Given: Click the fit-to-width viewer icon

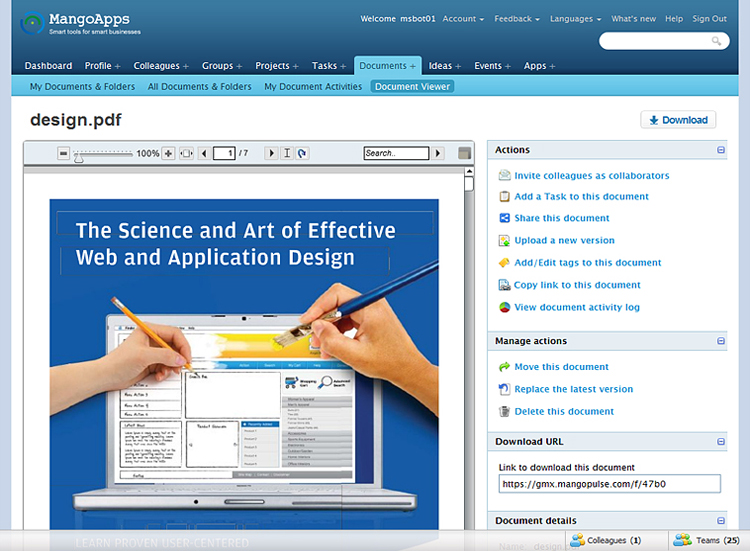Looking at the screenshot, I should tap(187, 153).
